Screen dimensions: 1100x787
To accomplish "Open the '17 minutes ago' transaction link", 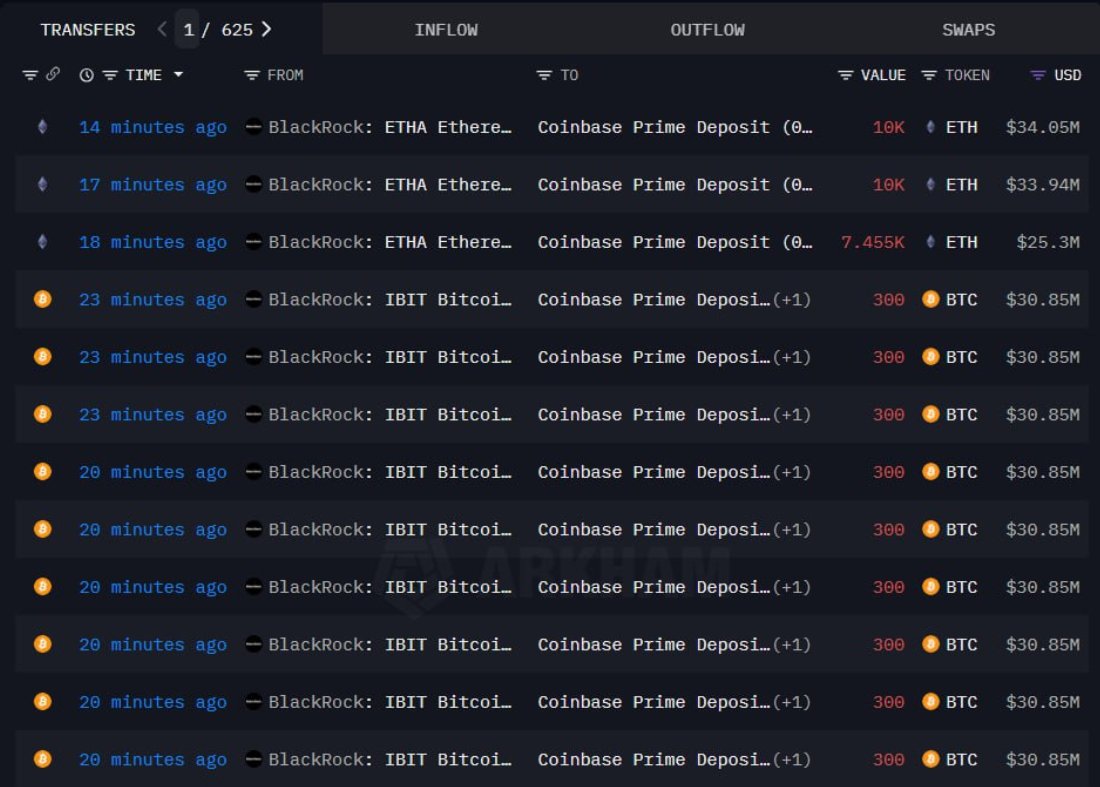I will pyautogui.click(x=153, y=185).
